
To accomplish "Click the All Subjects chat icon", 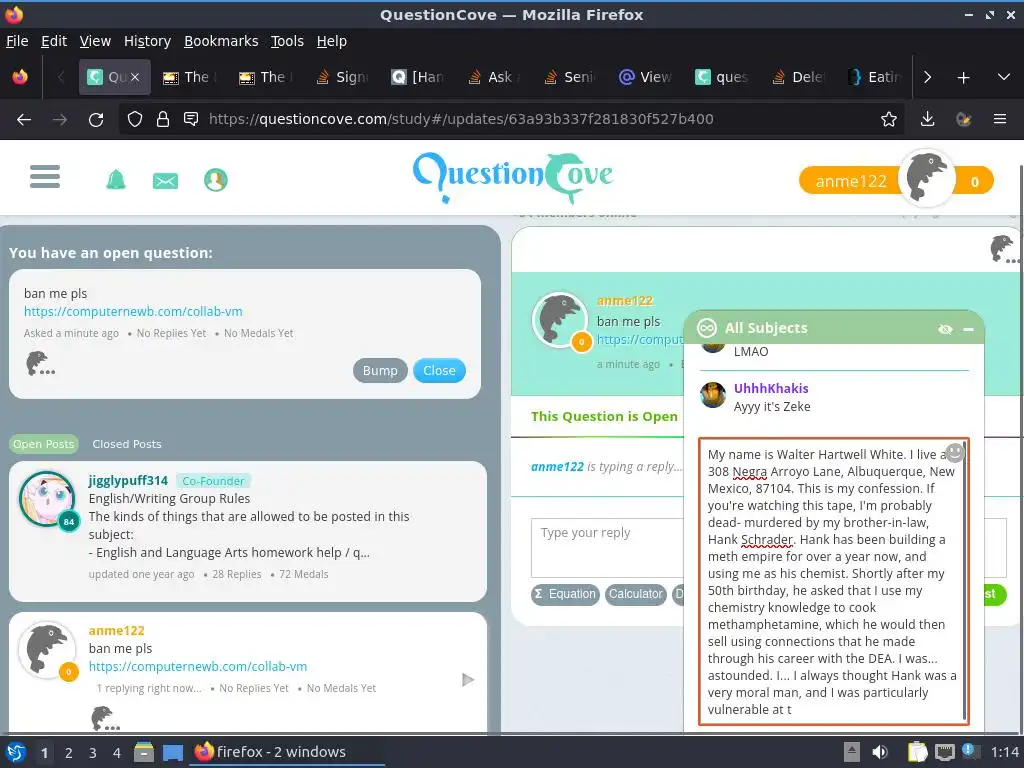I will (707, 328).
